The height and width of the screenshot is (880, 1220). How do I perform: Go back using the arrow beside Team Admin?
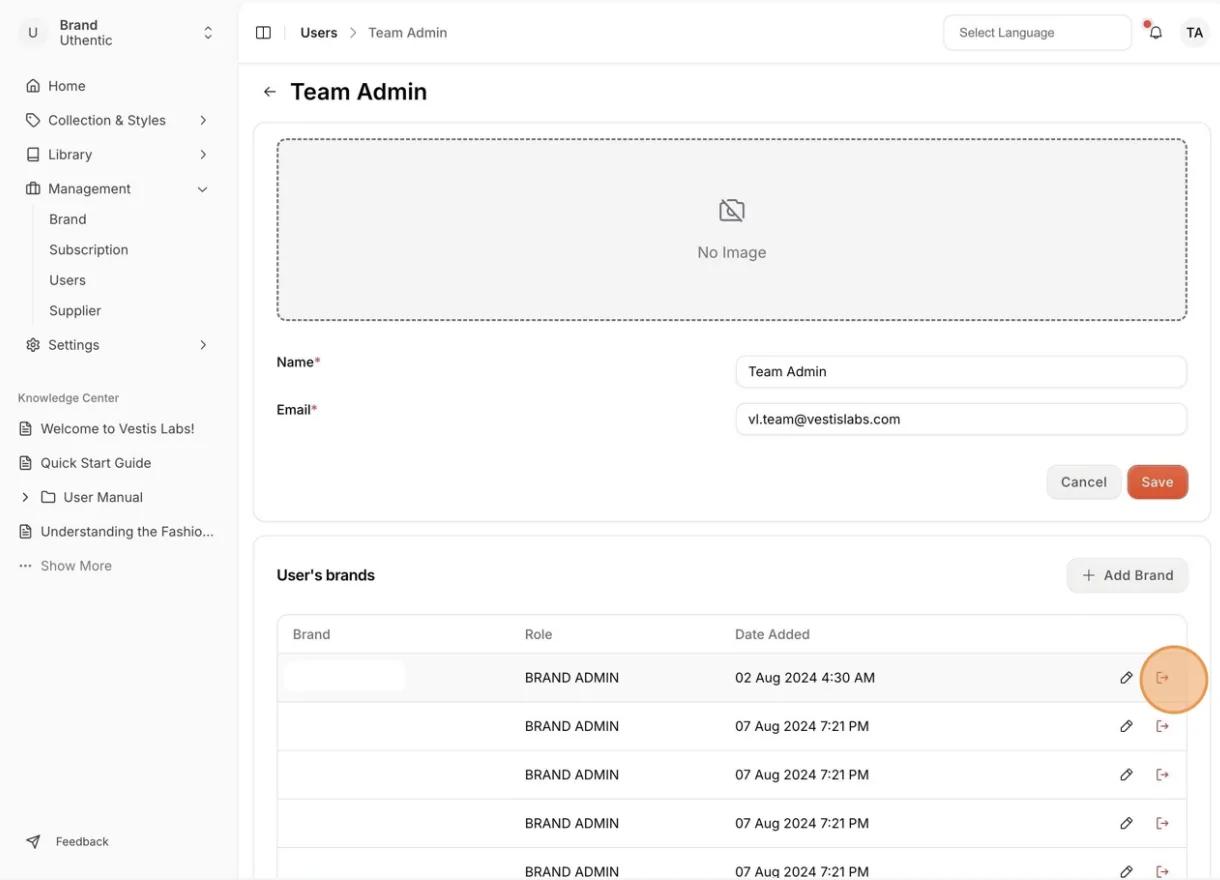coord(269,92)
